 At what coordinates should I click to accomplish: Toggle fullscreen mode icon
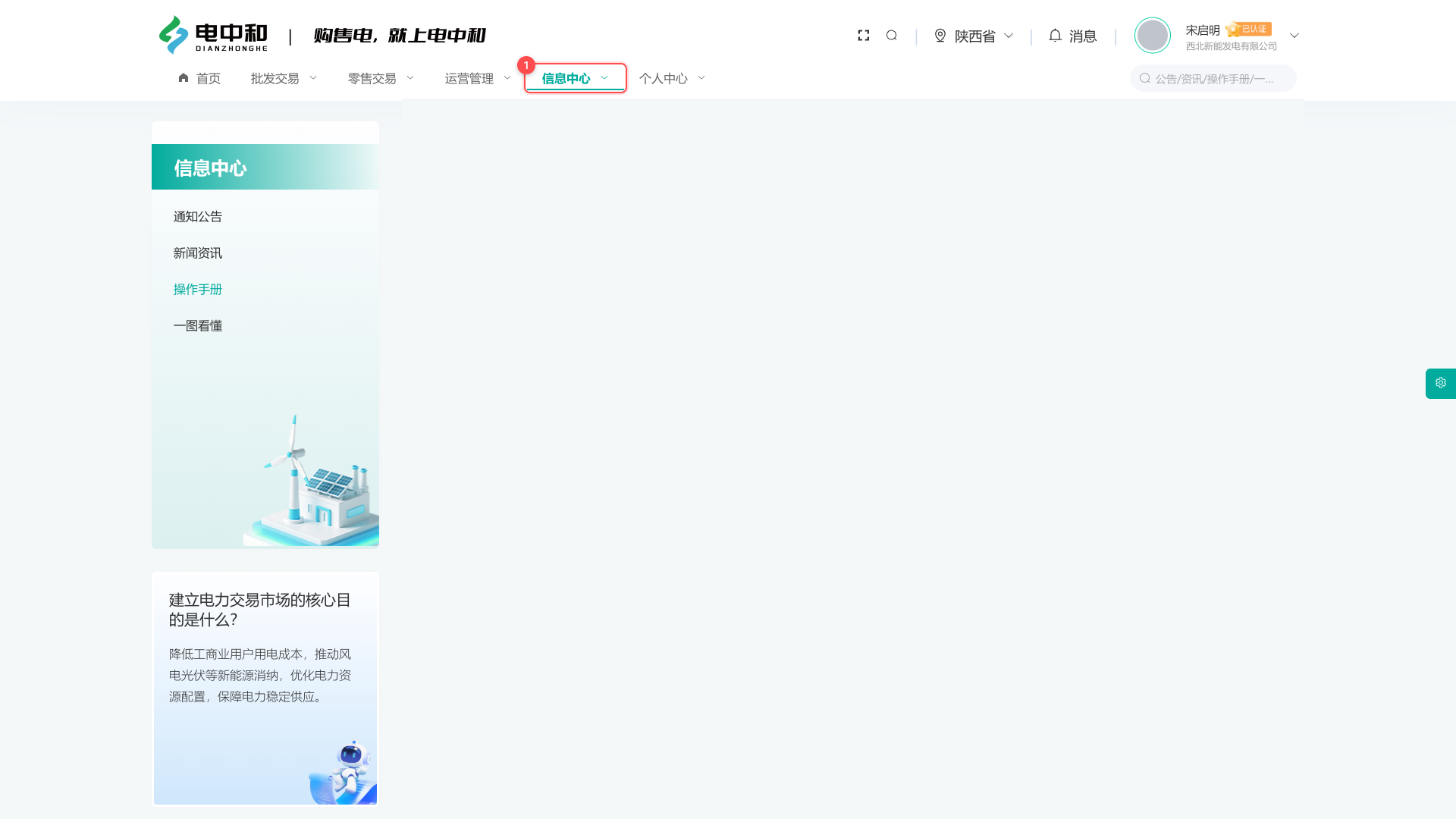(864, 36)
